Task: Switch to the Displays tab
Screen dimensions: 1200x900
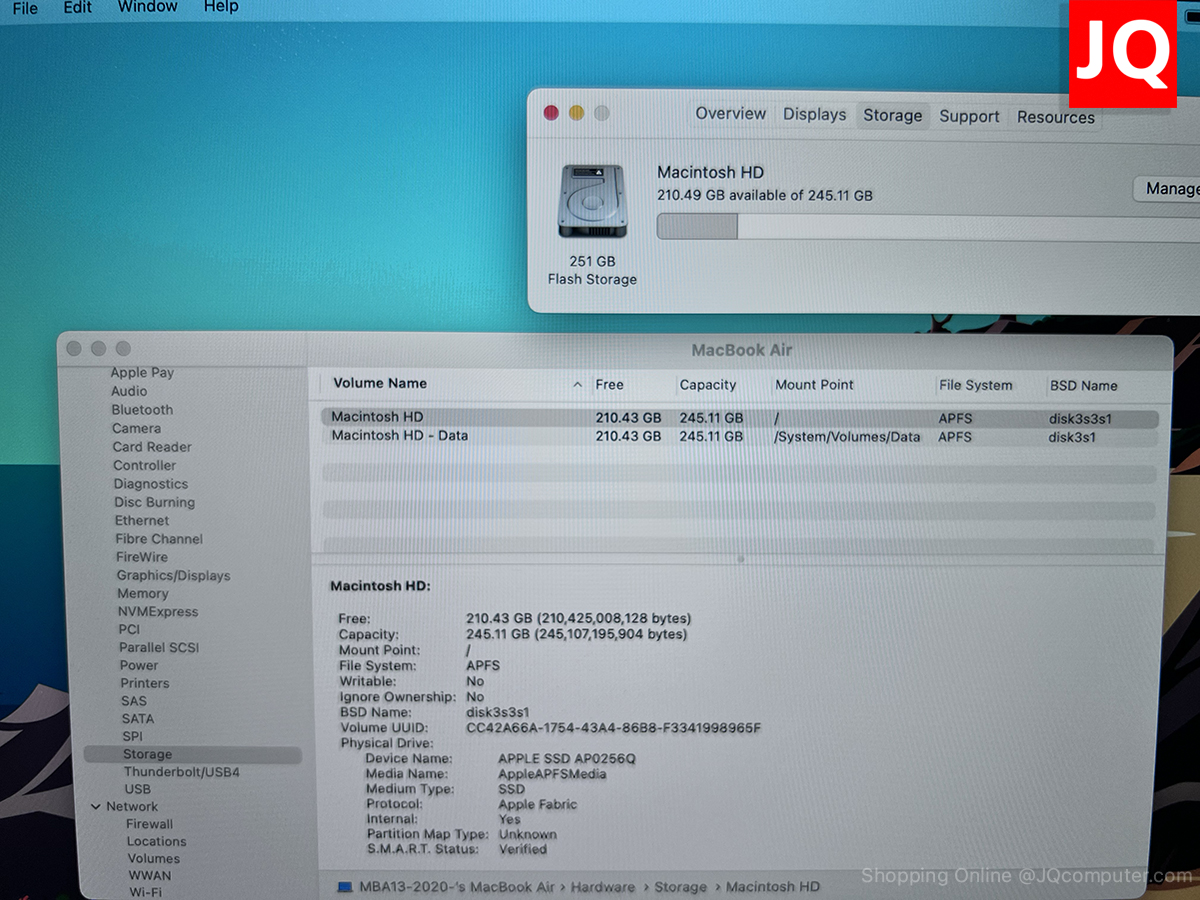Action: pos(814,115)
